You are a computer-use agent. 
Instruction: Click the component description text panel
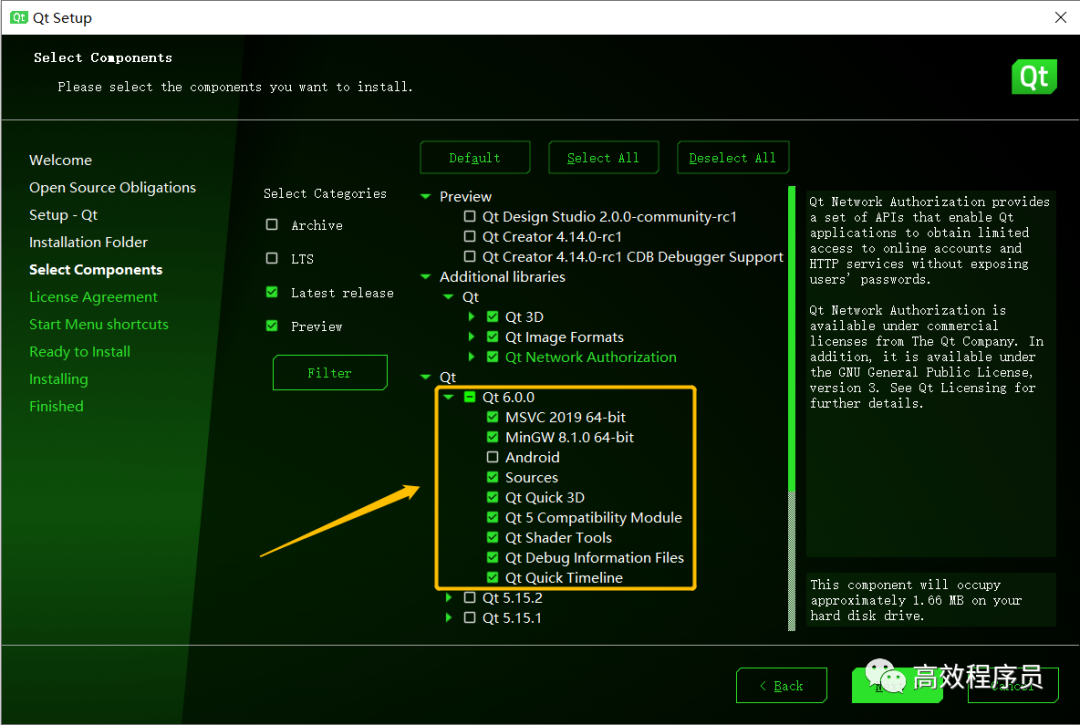[x=931, y=374]
